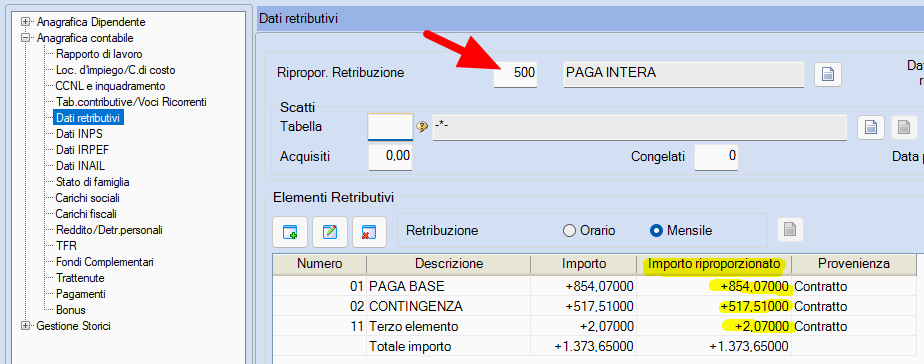Click the PAGA INTERA description field
The image size is (924, 364).
click(x=684, y=74)
